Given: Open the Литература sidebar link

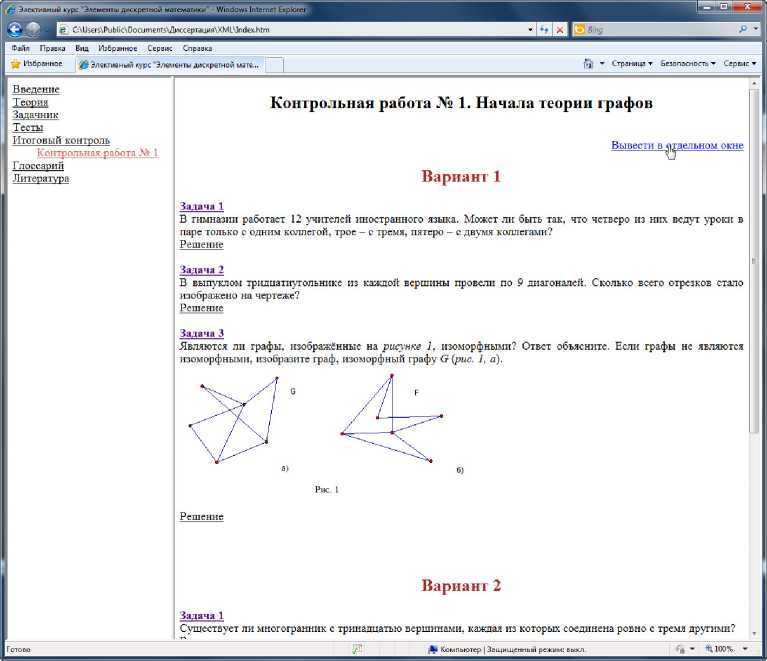Looking at the screenshot, I should (41, 179).
